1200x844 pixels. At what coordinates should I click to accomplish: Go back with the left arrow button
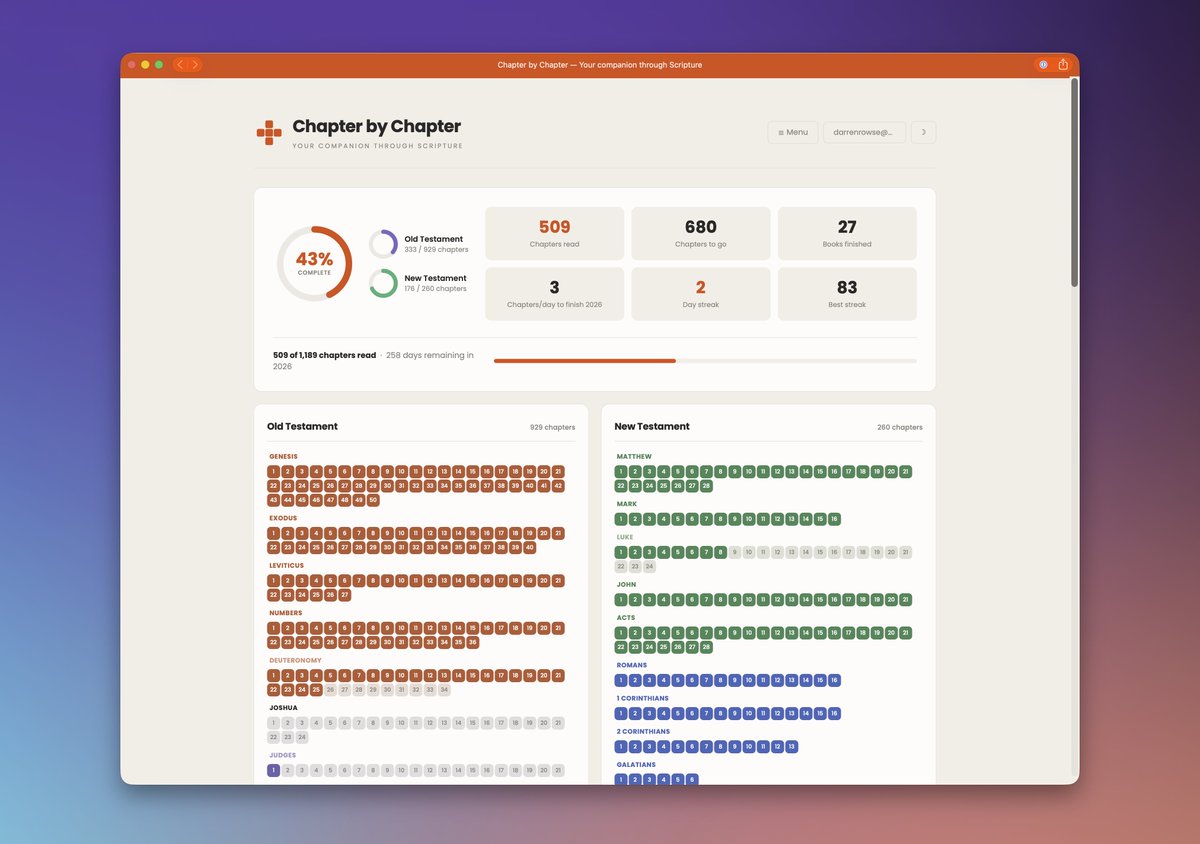(181, 65)
